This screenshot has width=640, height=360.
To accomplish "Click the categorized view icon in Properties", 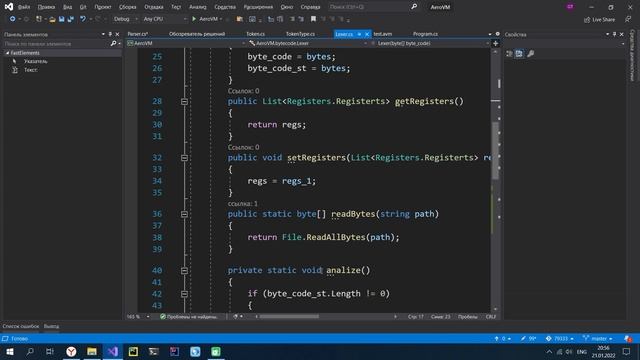I will point(509,53).
